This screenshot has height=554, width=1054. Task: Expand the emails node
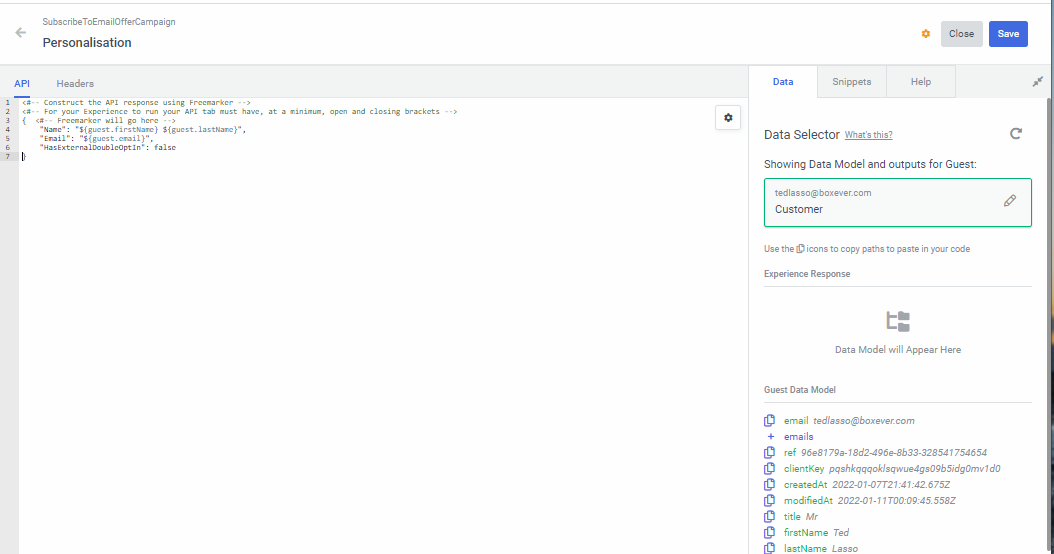click(770, 437)
